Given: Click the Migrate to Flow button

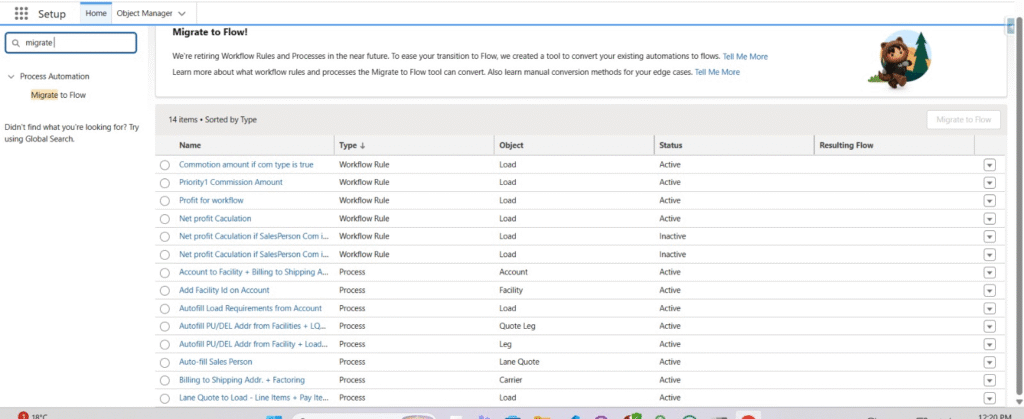Looking at the screenshot, I should point(963,120).
